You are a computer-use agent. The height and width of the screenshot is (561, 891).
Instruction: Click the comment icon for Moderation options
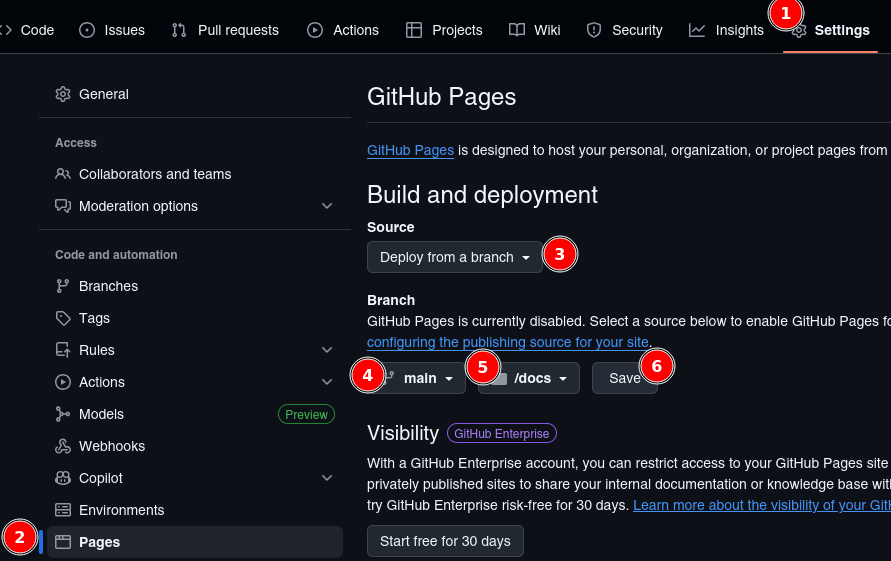(63, 206)
